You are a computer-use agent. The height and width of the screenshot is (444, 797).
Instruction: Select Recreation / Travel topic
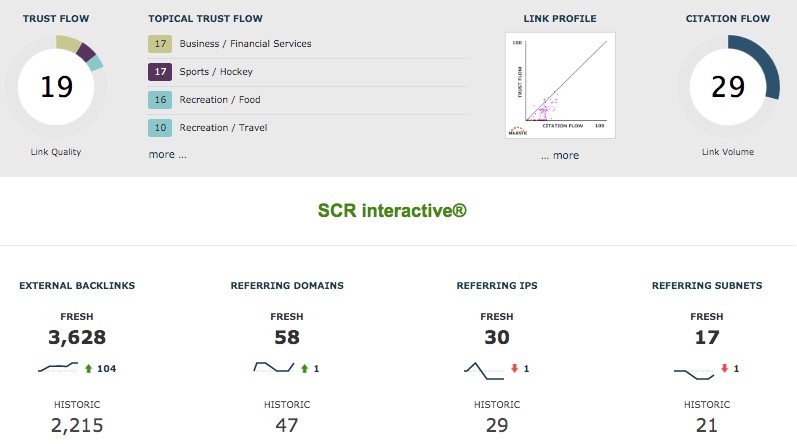pos(223,128)
